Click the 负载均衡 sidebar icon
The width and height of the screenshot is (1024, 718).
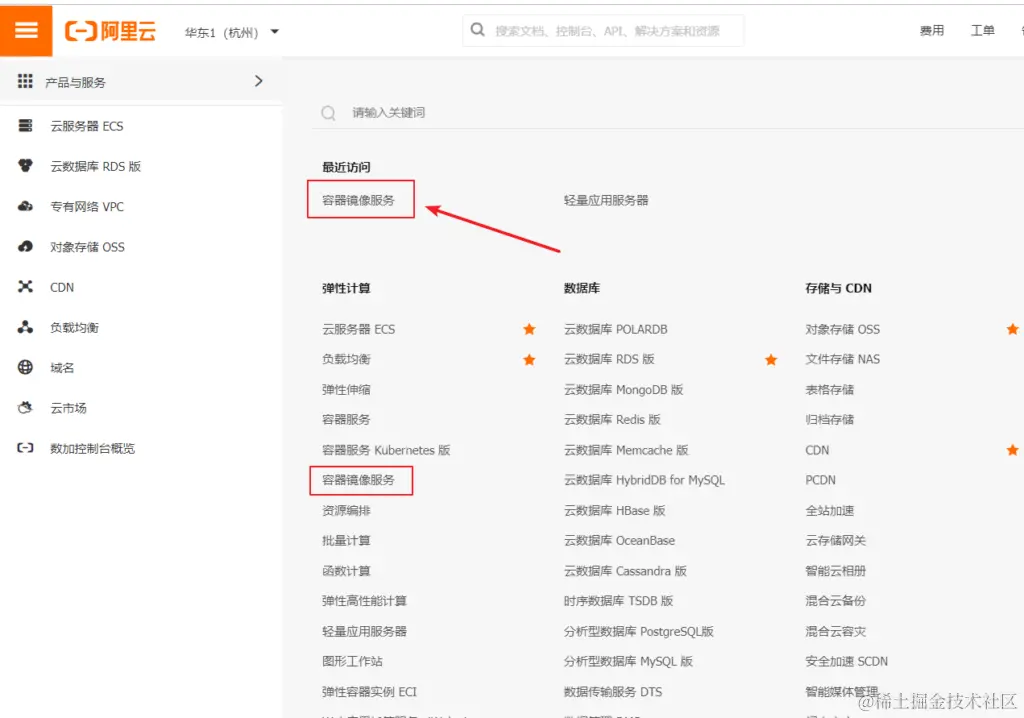pos(25,327)
